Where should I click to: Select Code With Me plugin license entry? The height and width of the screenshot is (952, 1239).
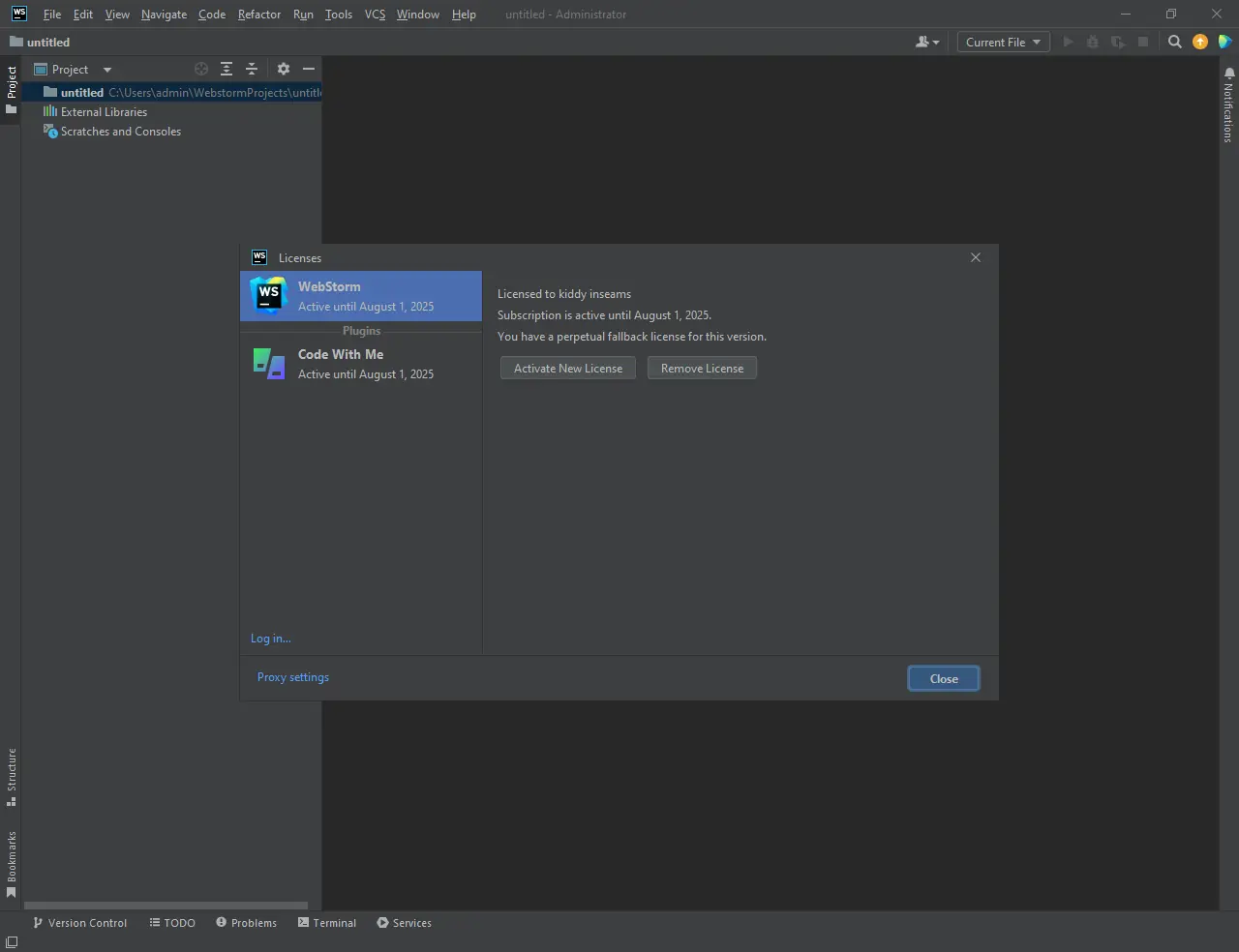pos(361,364)
